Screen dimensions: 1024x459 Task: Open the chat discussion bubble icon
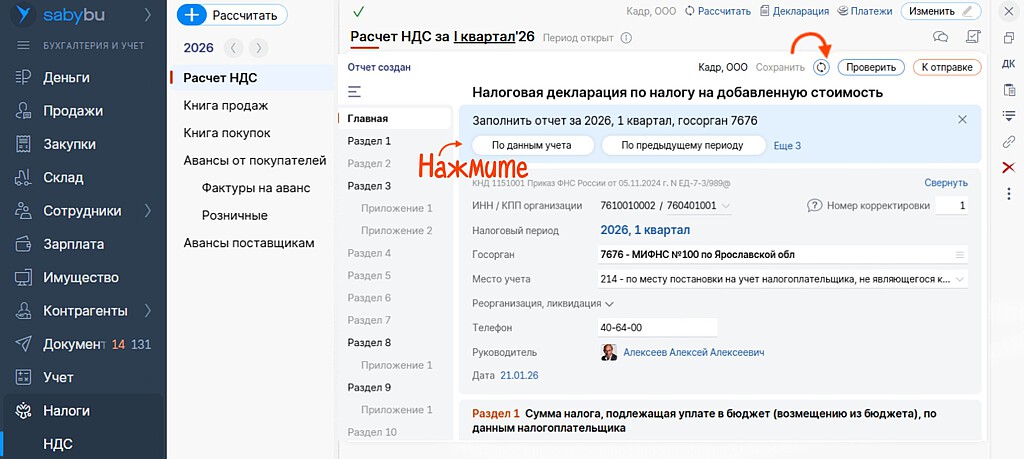click(940, 37)
